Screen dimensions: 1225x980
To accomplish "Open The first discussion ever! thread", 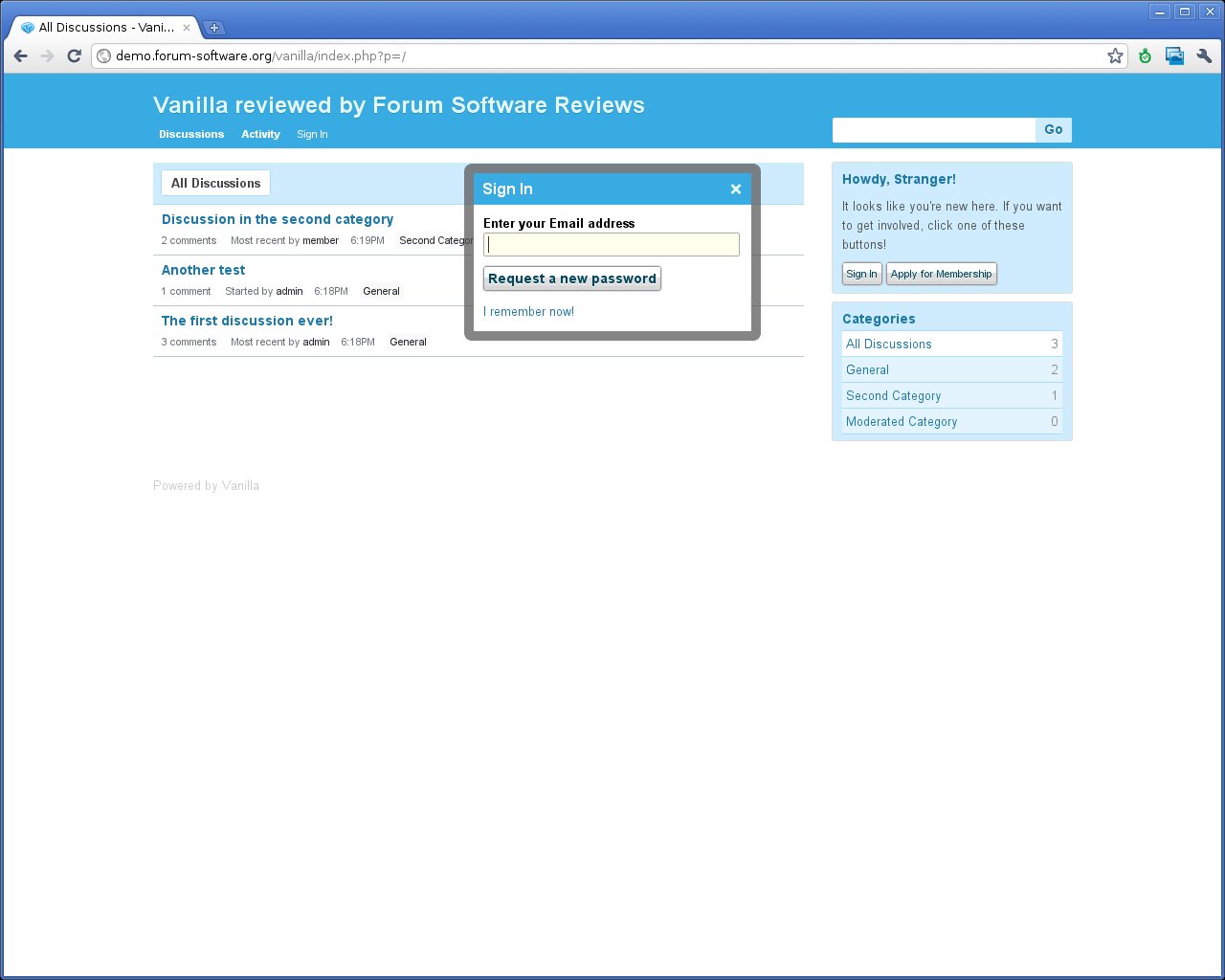I will (247, 321).
